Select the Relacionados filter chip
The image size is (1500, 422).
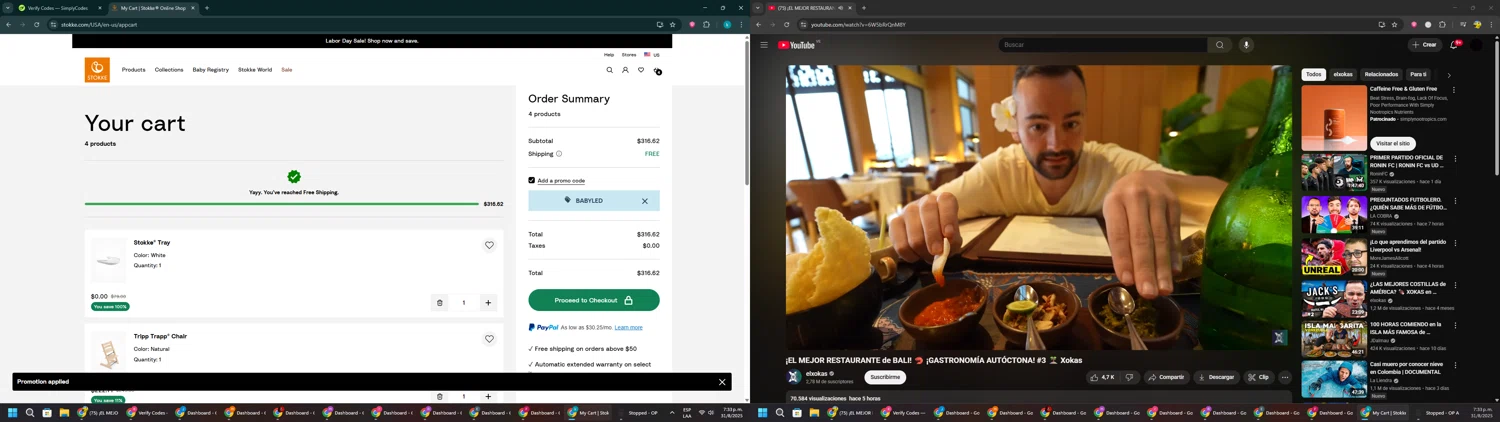coord(1382,74)
